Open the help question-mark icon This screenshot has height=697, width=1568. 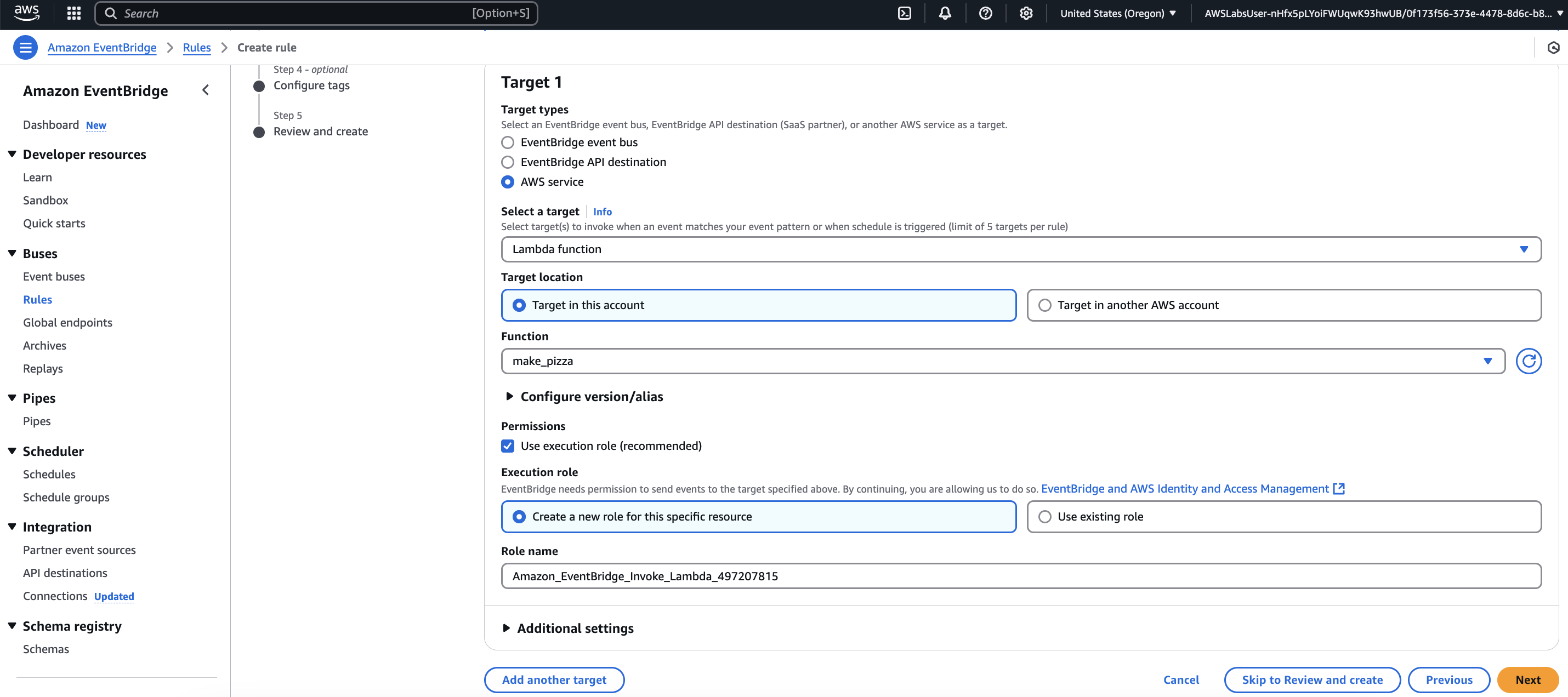[x=985, y=13]
